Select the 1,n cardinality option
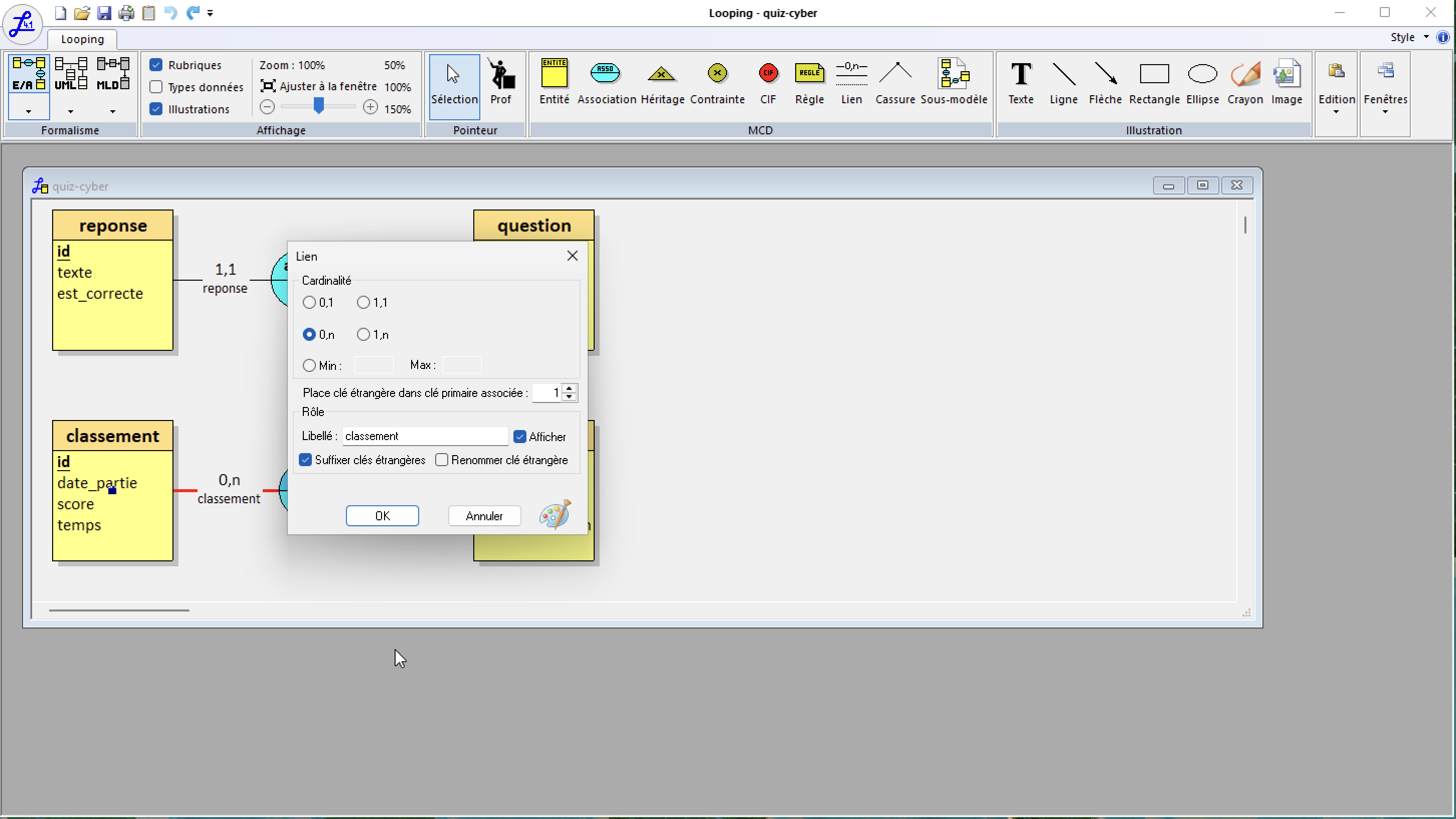The image size is (1456, 819). (363, 335)
